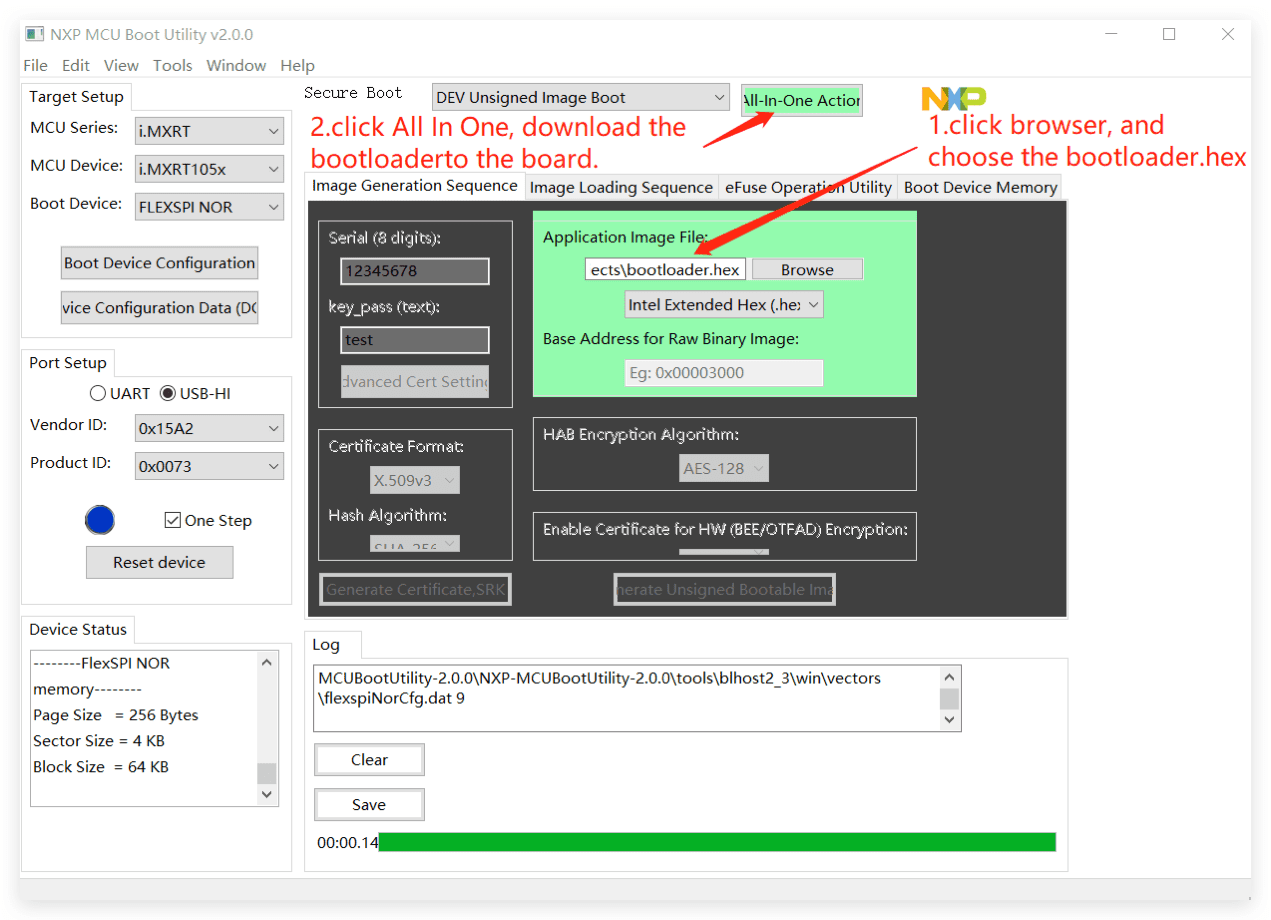Open the MCU Device dropdown
The width and height of the screenshot is (1271, 920).
tap(209, 169)
